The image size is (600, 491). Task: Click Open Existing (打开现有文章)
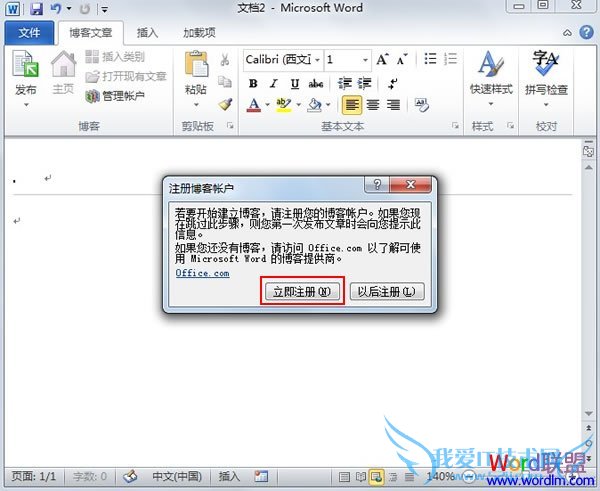[126, 76]
